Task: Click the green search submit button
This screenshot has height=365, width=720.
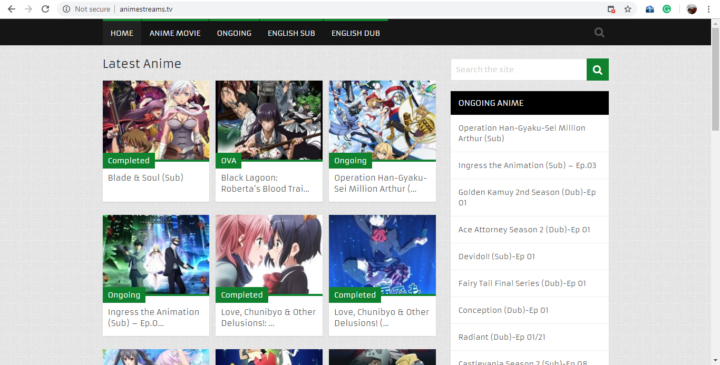Action: point(597,69)
